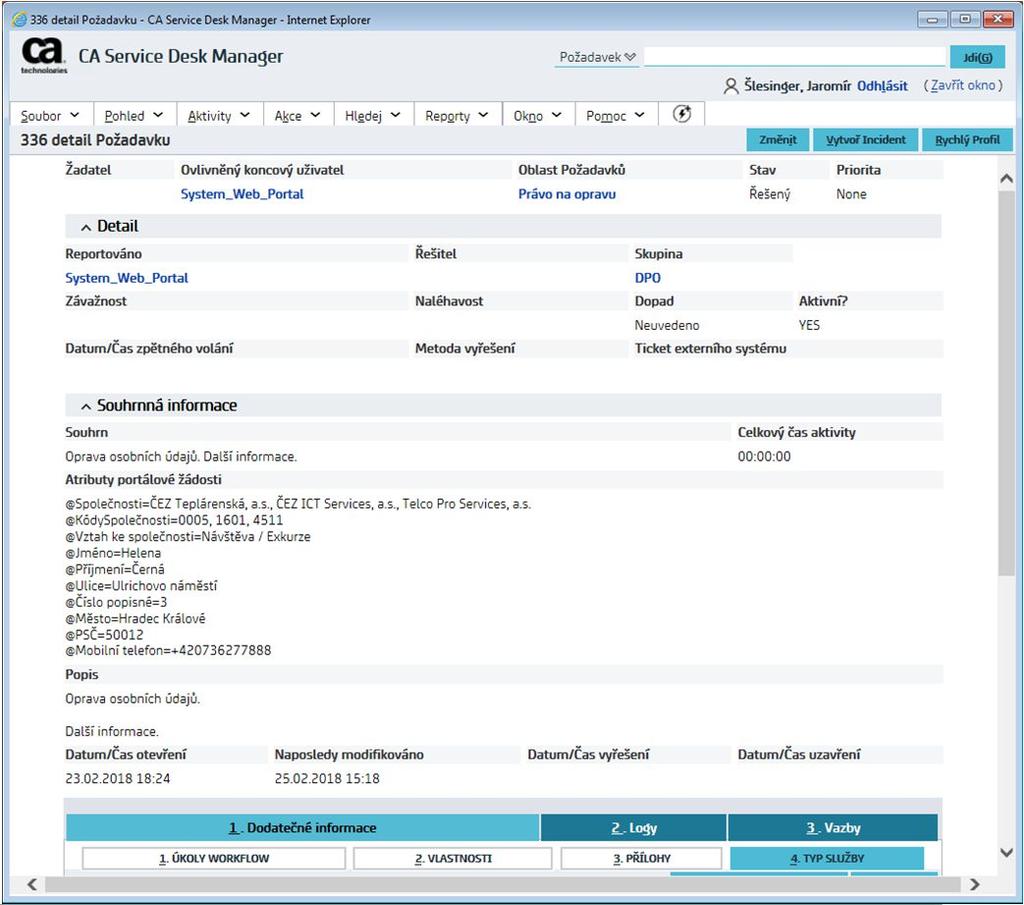Viewport: 1024px width, 905px height.
Task: Click the @Ulice=Ulrichovo náměstí line
Action: tap(141, 586)
